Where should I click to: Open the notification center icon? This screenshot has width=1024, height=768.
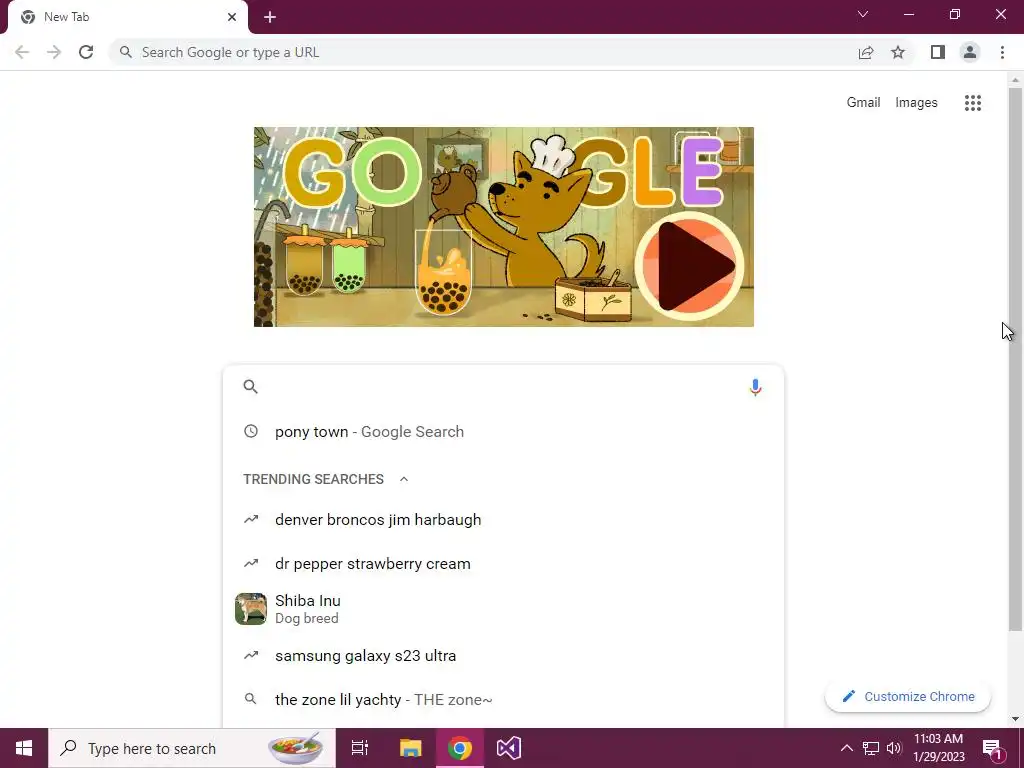point(993,748)
